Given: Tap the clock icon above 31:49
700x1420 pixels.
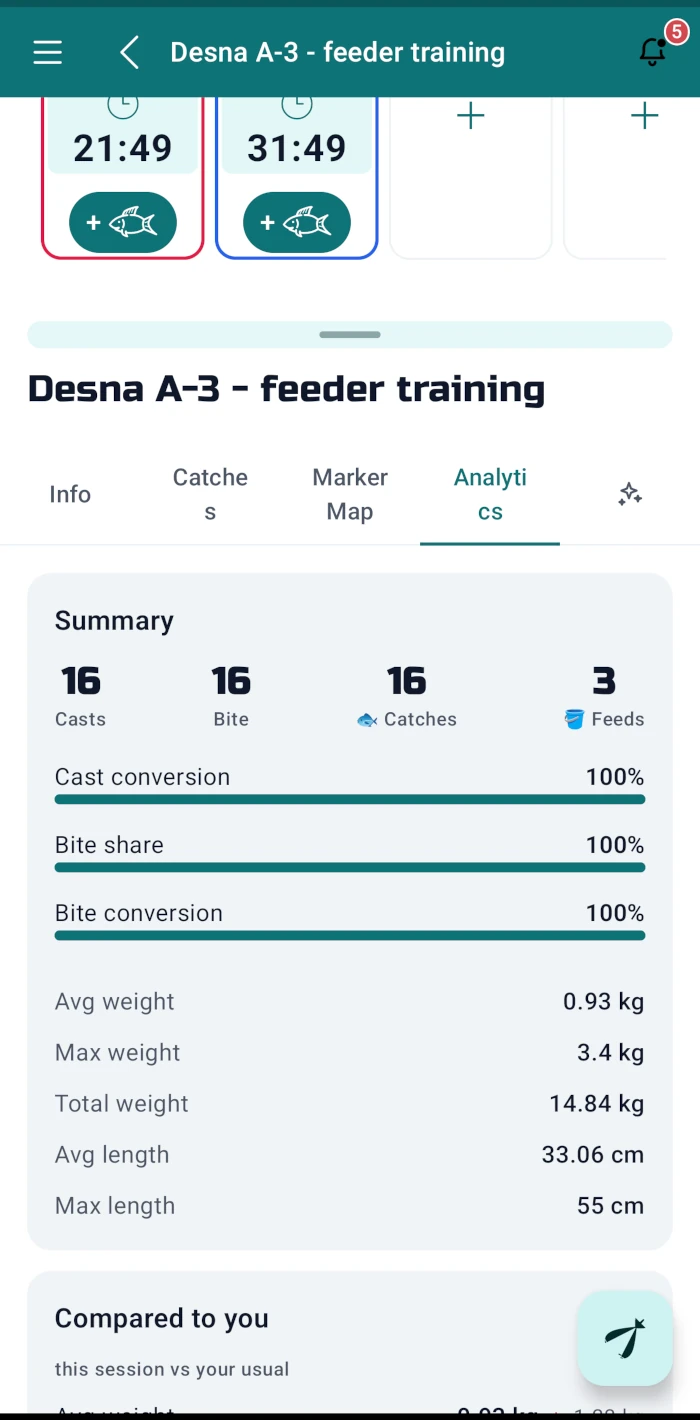Looking at the screenshot, I should [297, 103].
